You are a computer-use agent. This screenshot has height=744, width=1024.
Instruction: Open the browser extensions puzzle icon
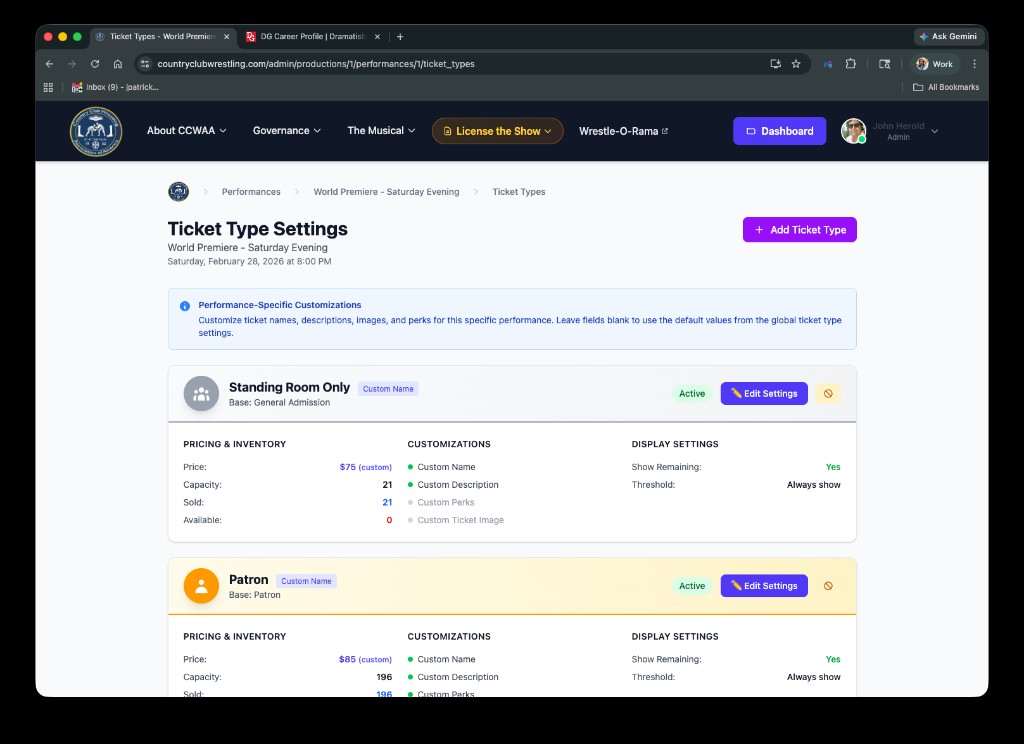click(x=850, y=64)
